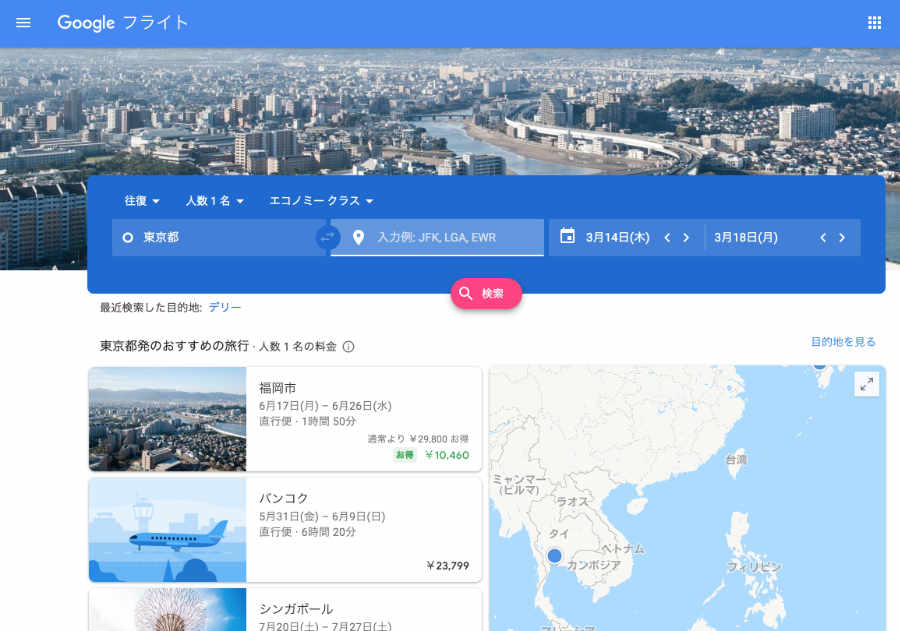The image size is (900, 631).
Task: Open 目的地を見る link
Action: [x=843, y=342]
